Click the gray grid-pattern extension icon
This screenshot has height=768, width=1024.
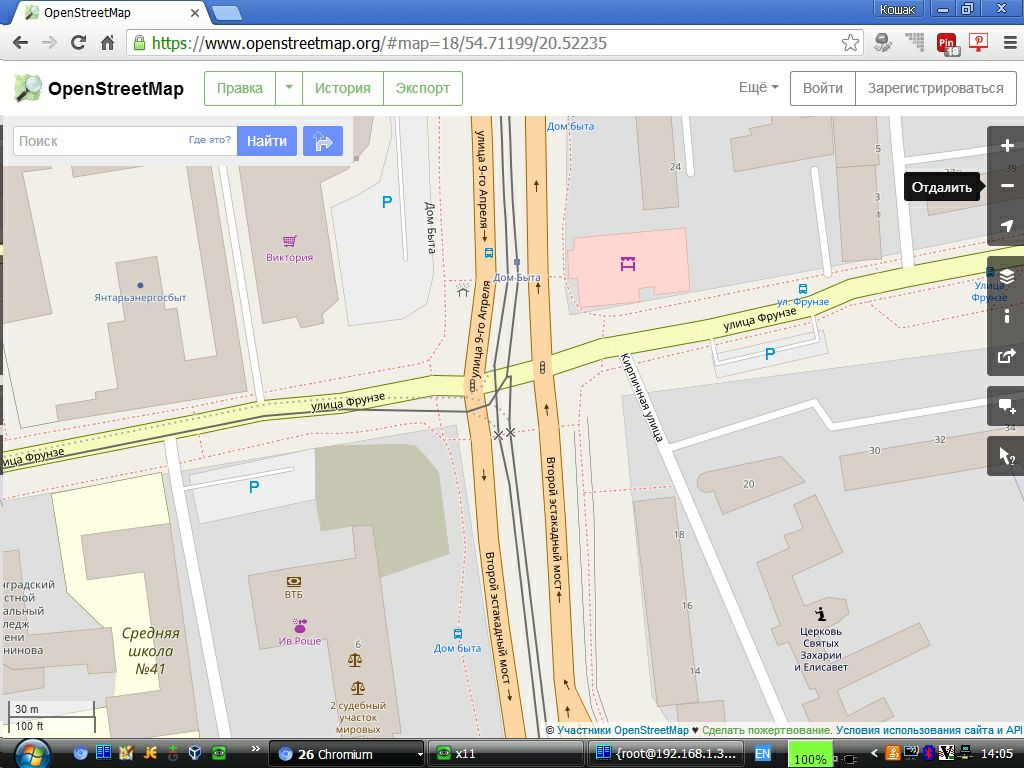point(914,42)
